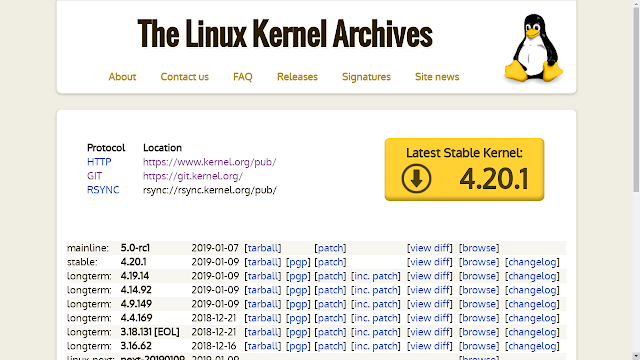Open the Signatures page
This screenshot has width=640, height=360.
[x=366, y=77]
